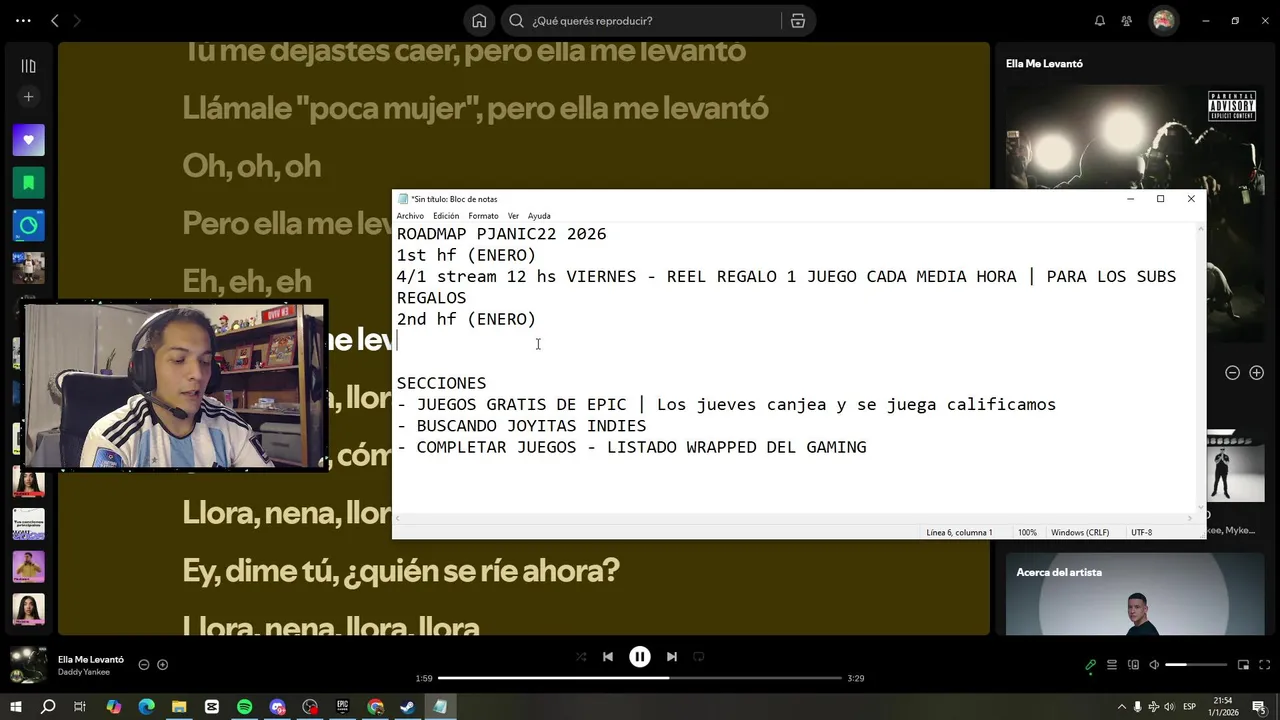Open Spotify notifications bell
The width and height of the screenshot is (1280, 720).
pos(1099,21)
